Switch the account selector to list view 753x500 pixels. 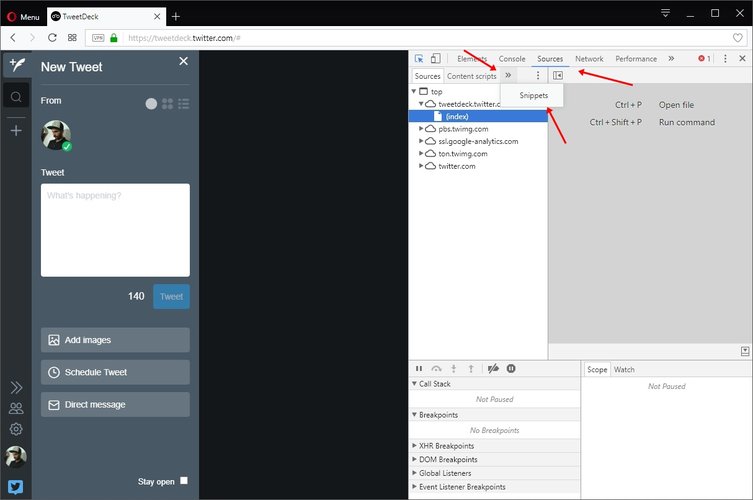click(x=183, y=104)
